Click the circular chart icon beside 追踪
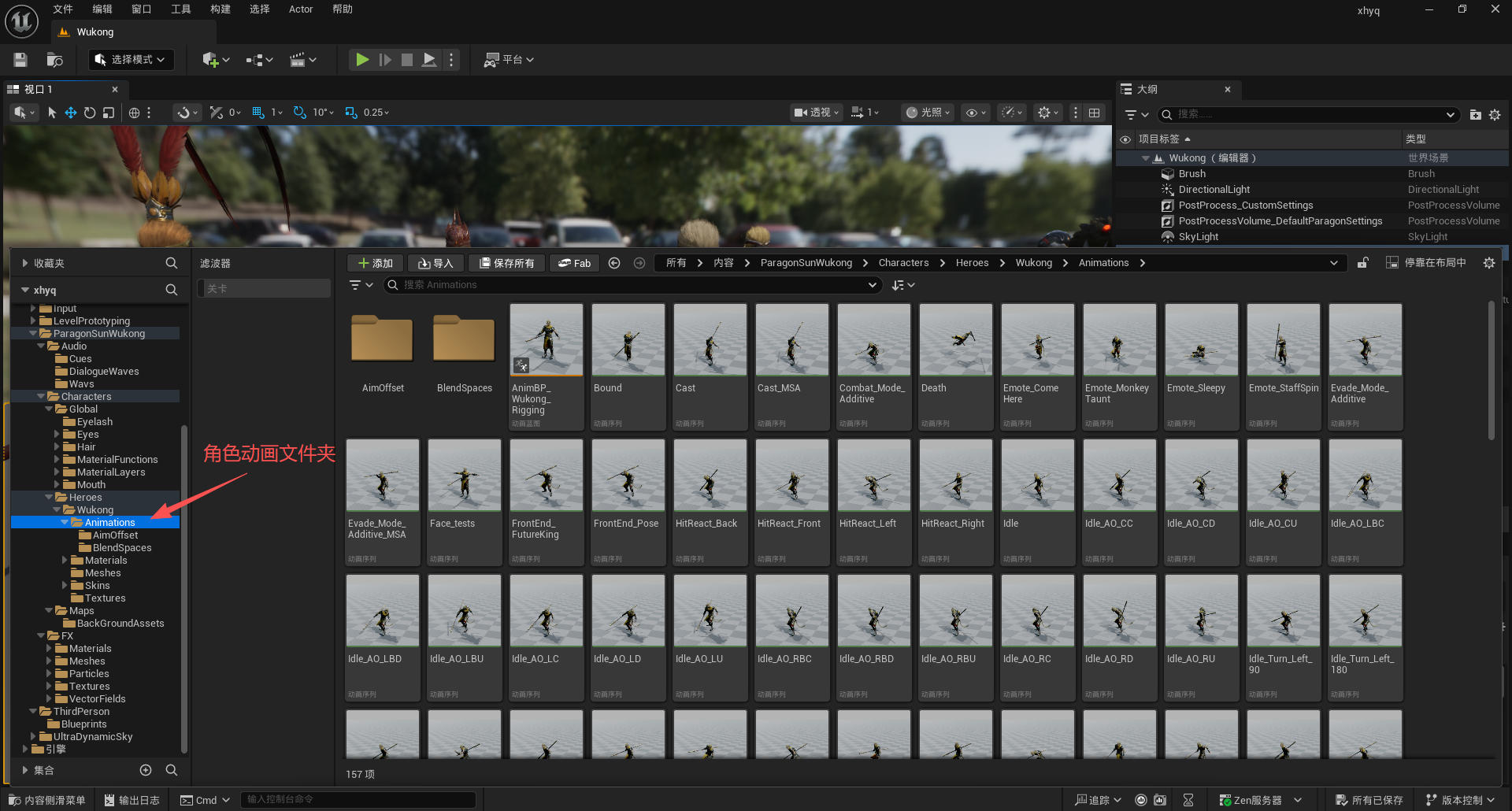 coord(1141,800)
